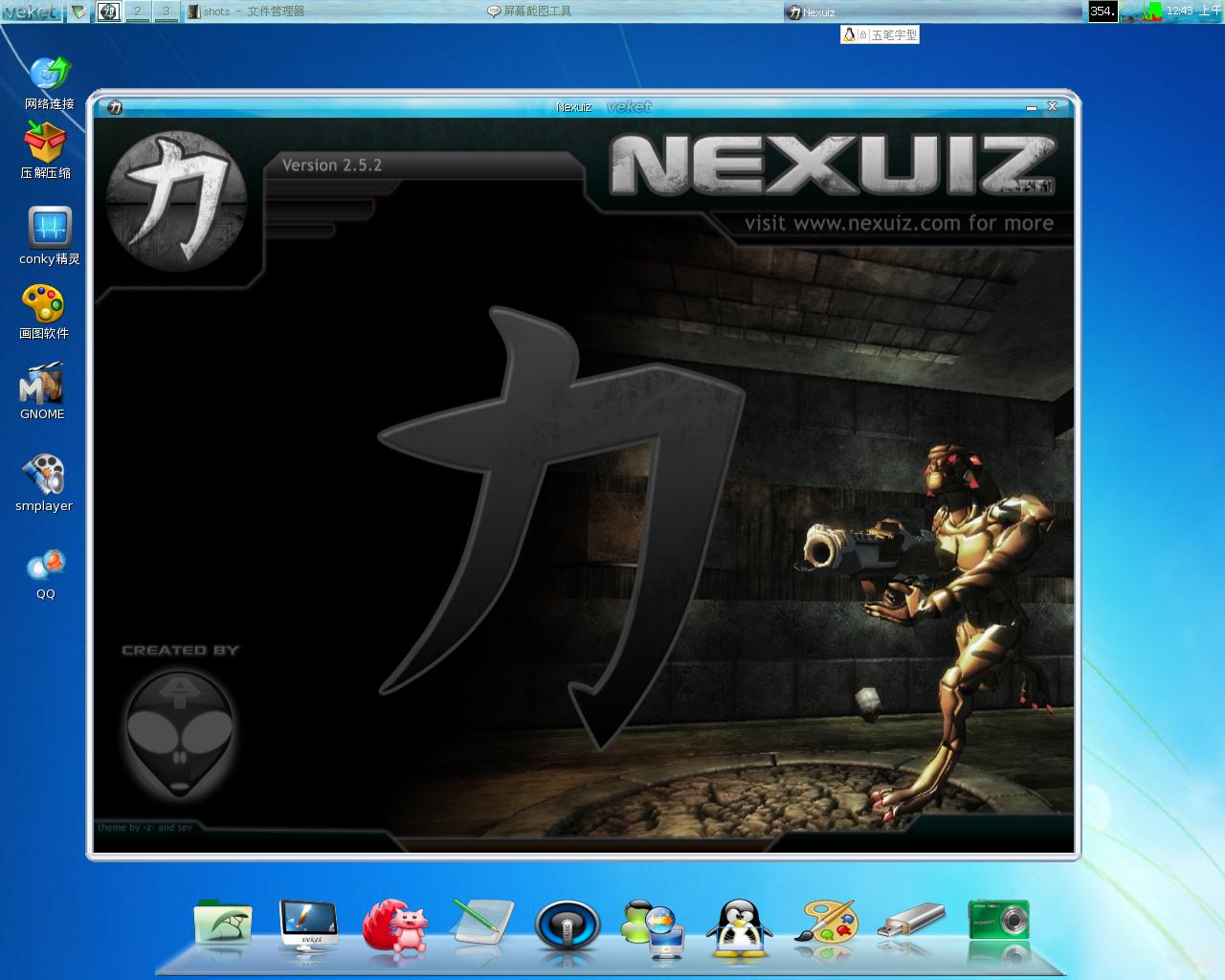Click the visit www.nexuiz.com for more text
Viewport: 1225px width, 980px height.
(x=899, y=223)
